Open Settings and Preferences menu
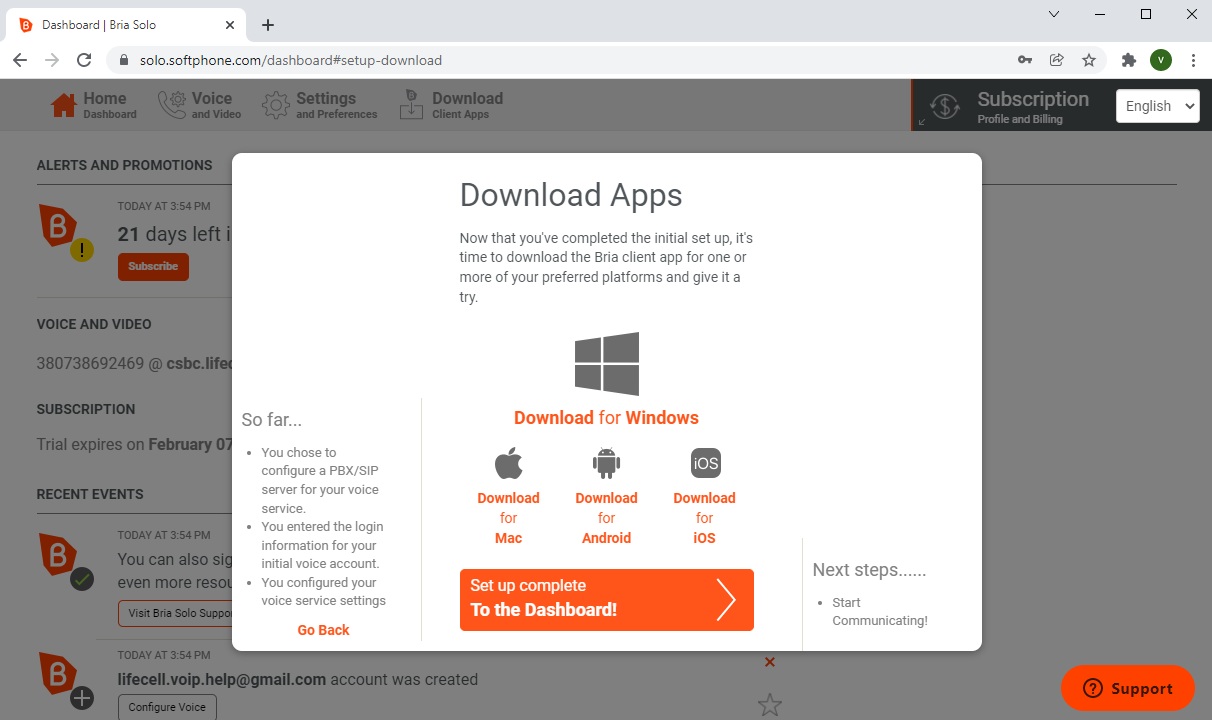1212x720 pixels. point(320,105)
